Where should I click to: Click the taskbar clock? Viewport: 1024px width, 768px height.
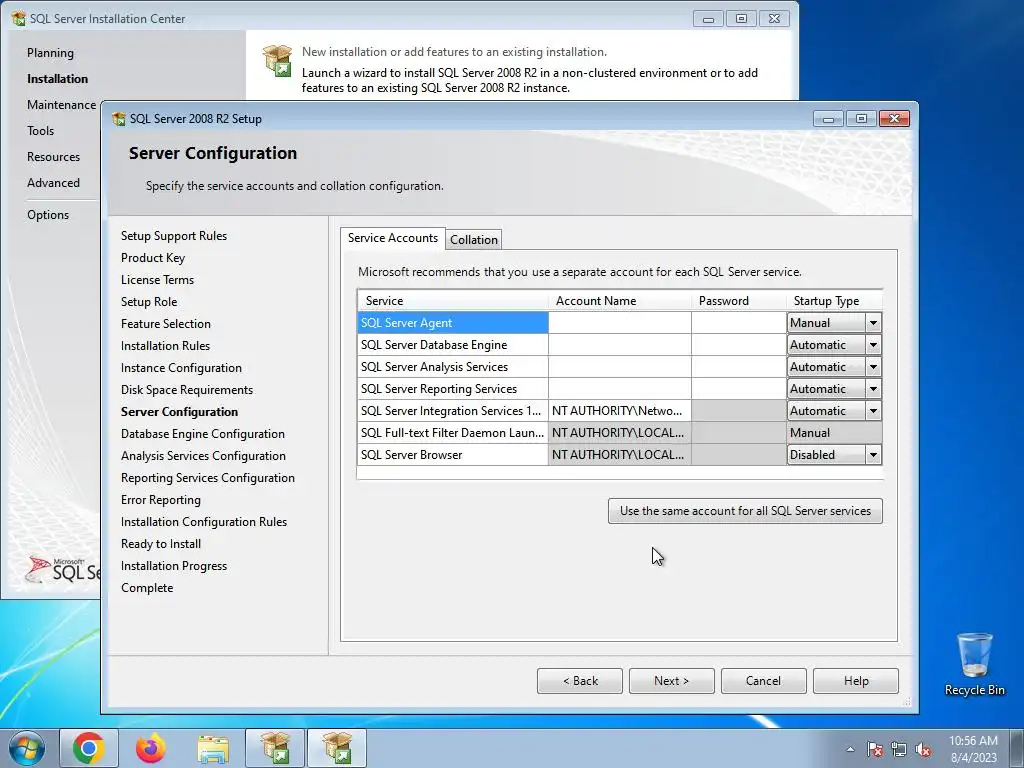(973, 749)
